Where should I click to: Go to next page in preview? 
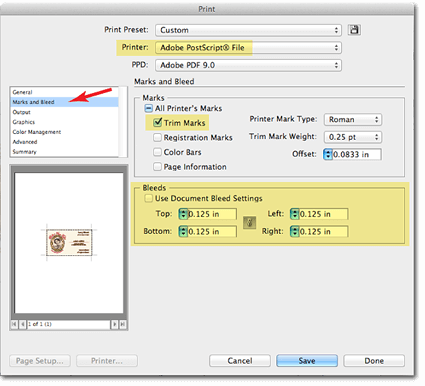pyautogui.click(x=114, y=324)
